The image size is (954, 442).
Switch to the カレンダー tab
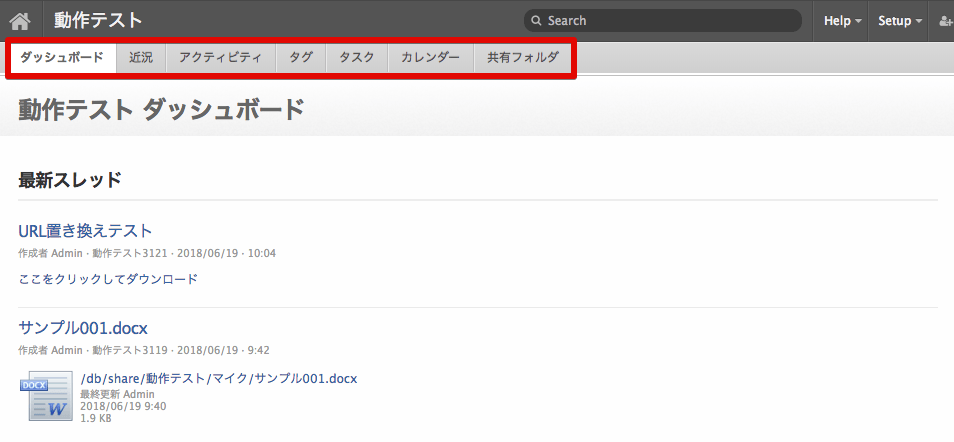pyautogui.click(x=431, y=58)
